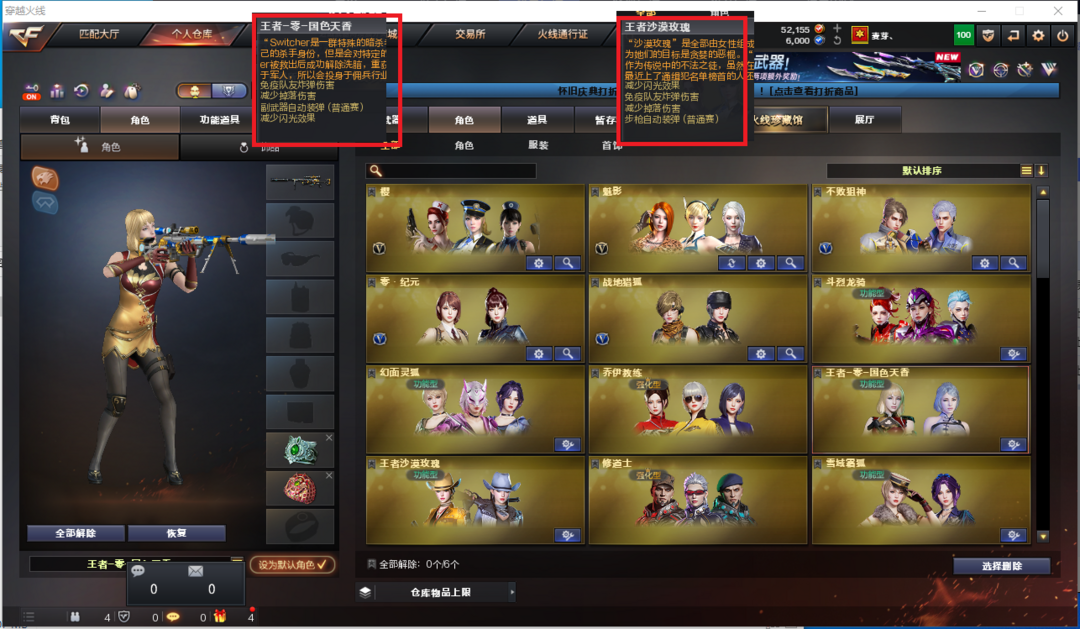
Task: Switch to the shield mode toggle
Action: (x=229, y=91)
